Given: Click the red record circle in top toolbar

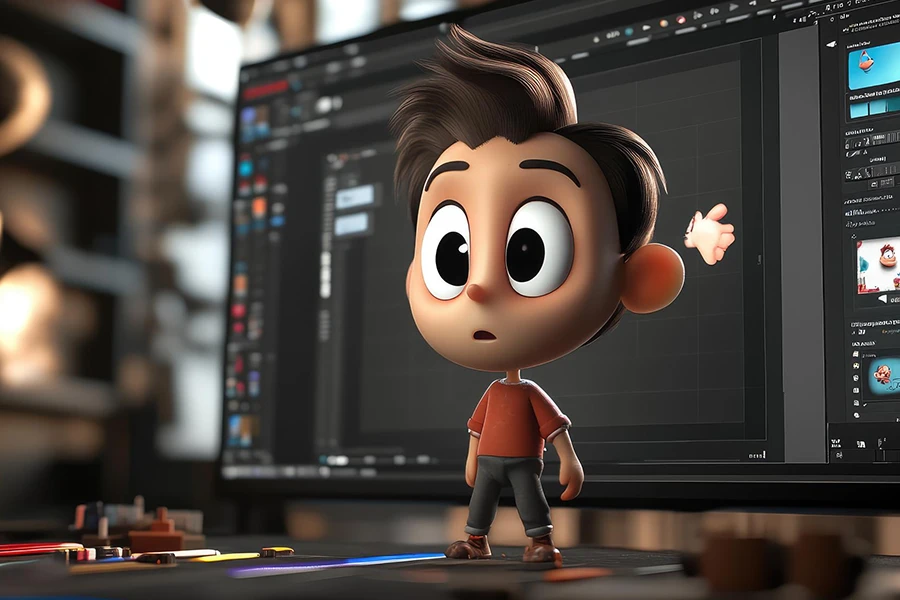Looking at the screenshot, I should 680,19.
